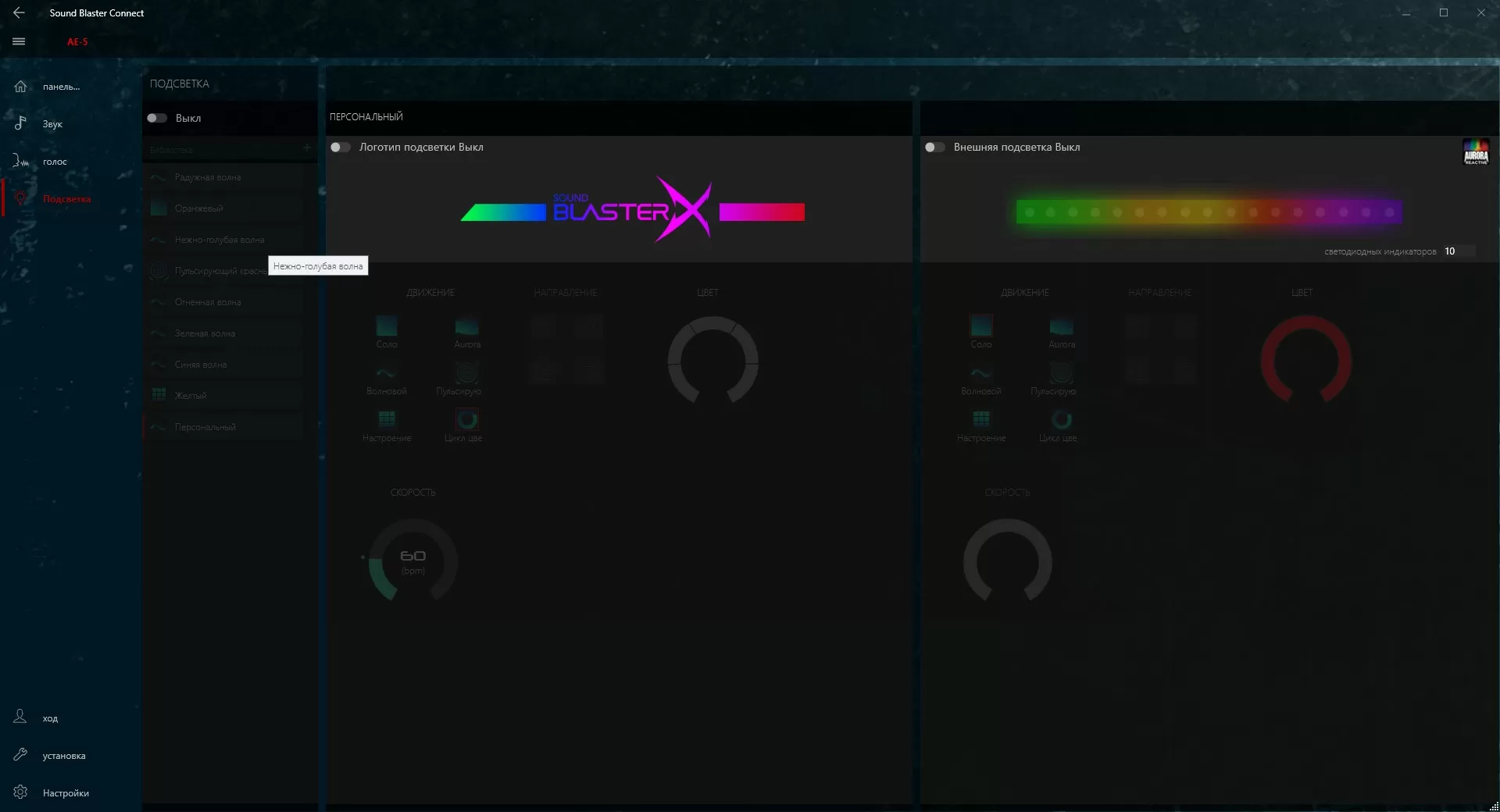1500x812 pixels.
Task: Choose Соло motion for the external lighting
Action: pos(981,332)
